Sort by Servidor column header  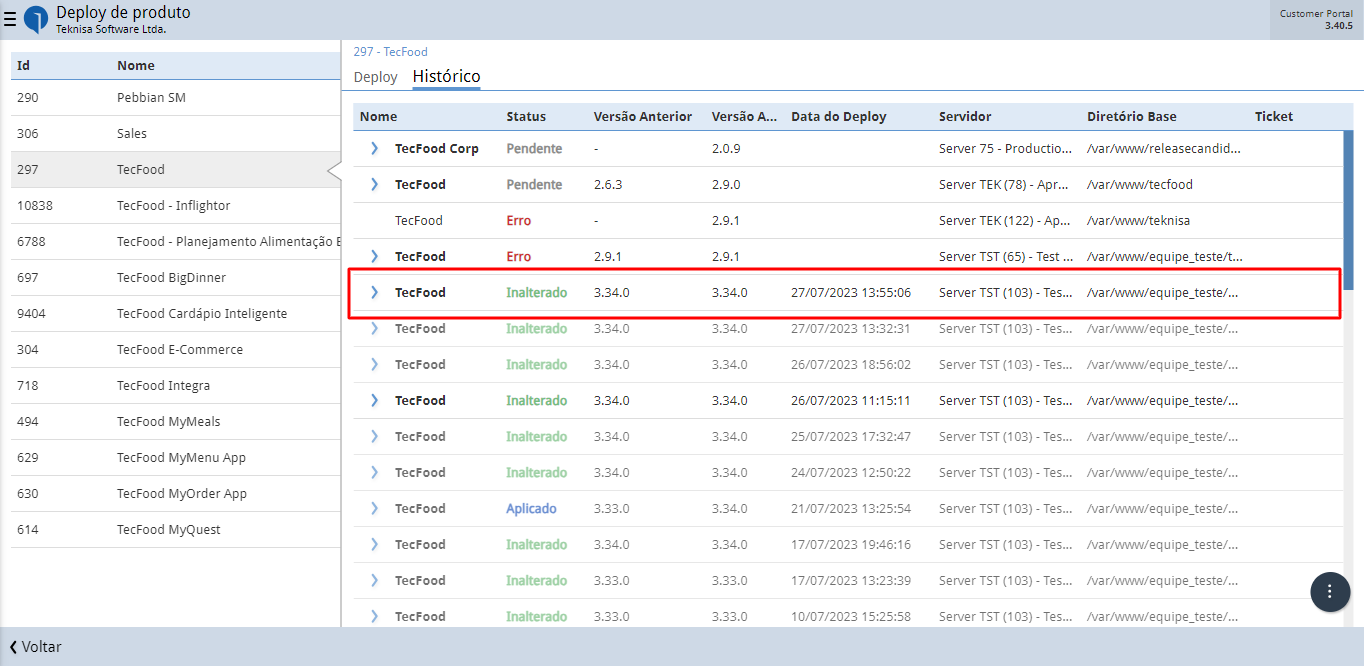[x=965, y=116]
